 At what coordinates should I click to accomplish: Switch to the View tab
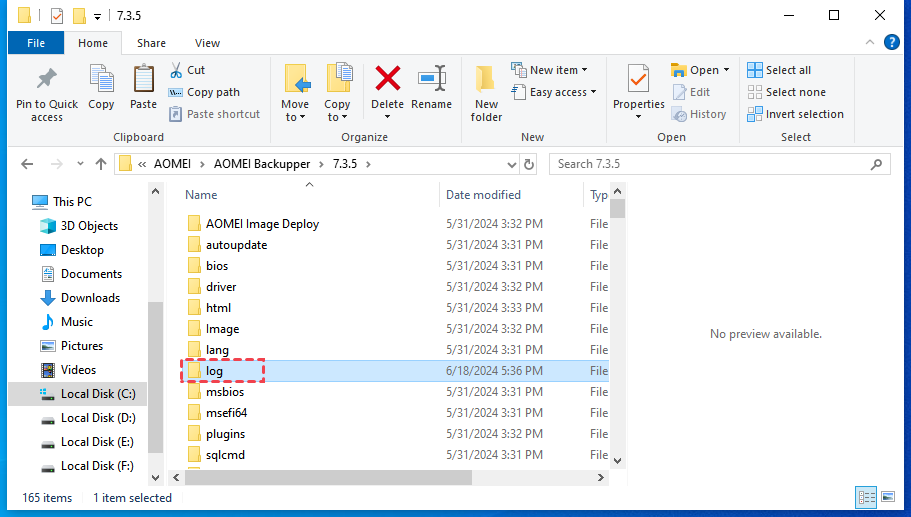(207, 43)
